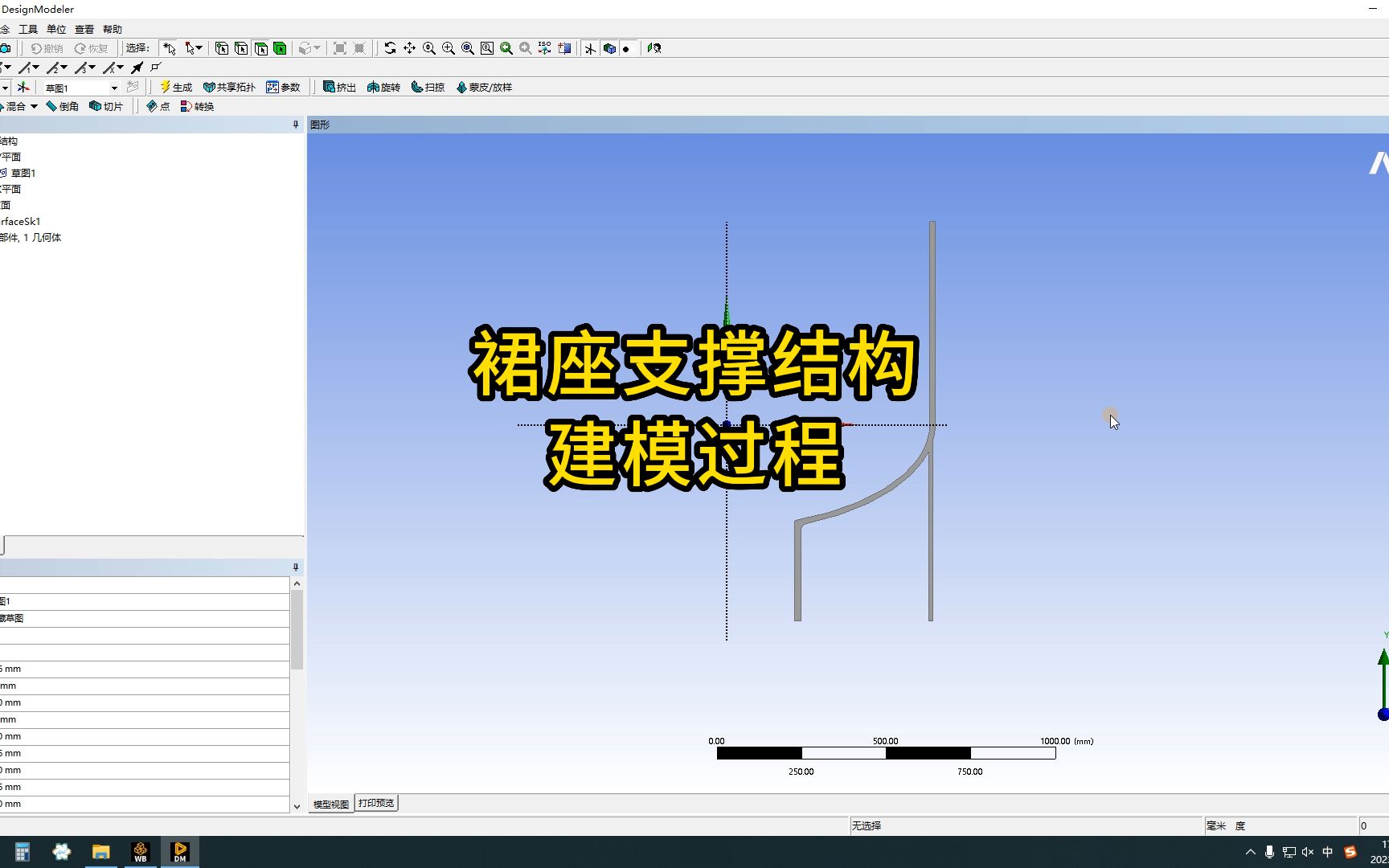The width and height of the screenshot is (1389, 868).
Task: Pin the details view panel
Action: click(x=295, y=567)
